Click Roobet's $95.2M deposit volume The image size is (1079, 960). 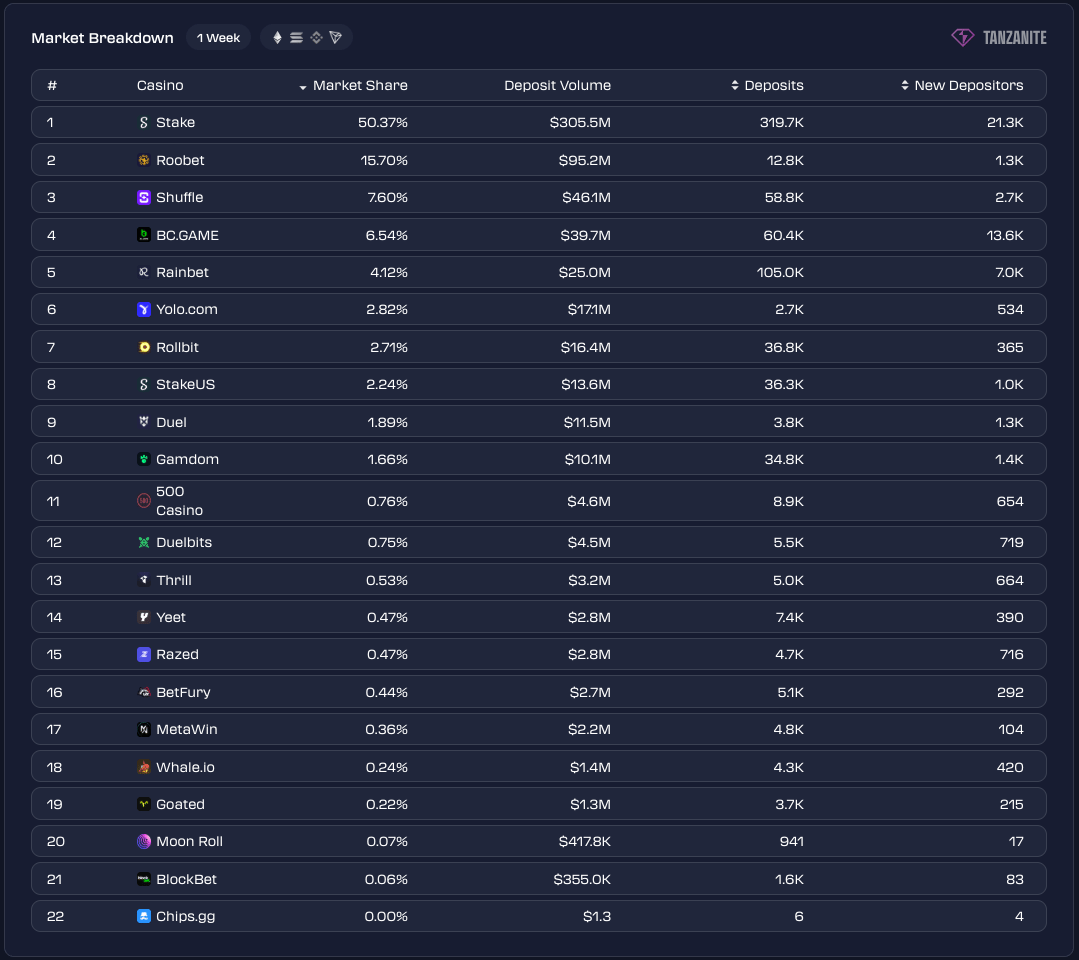(x=584, y=160)
